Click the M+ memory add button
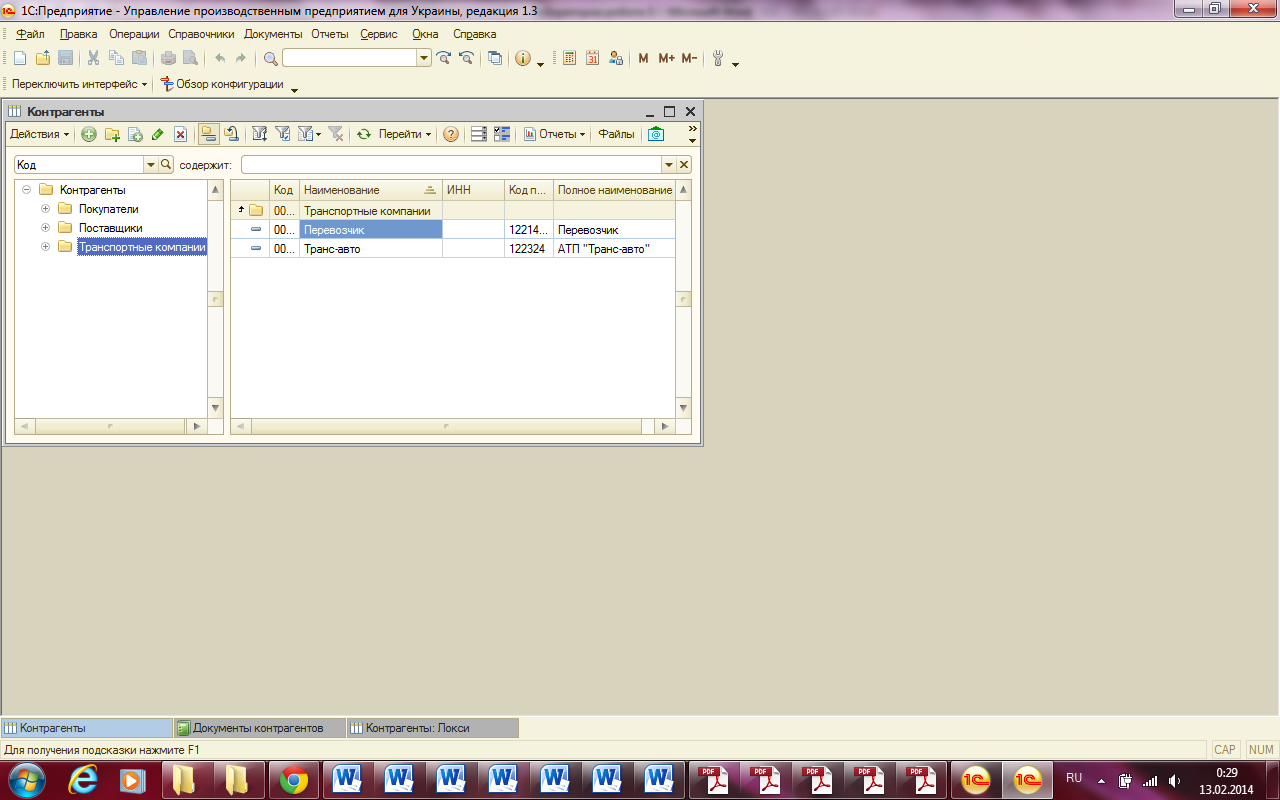The height and width of the screenshot is (800, 1280). 667,59
